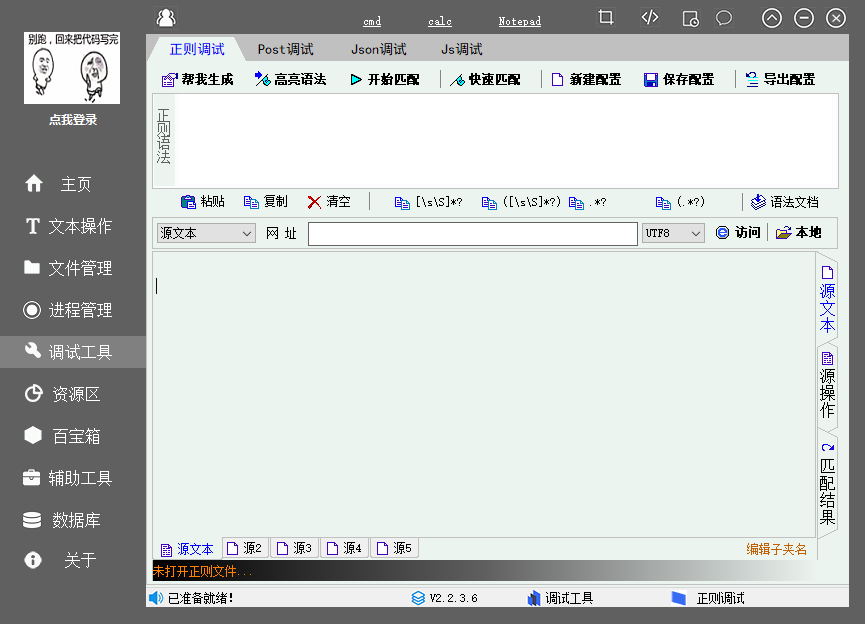Click the 网址 URL input field
The width and height of the screenshot is (865, 624).
pyautogui.click(x=472, y=233)
